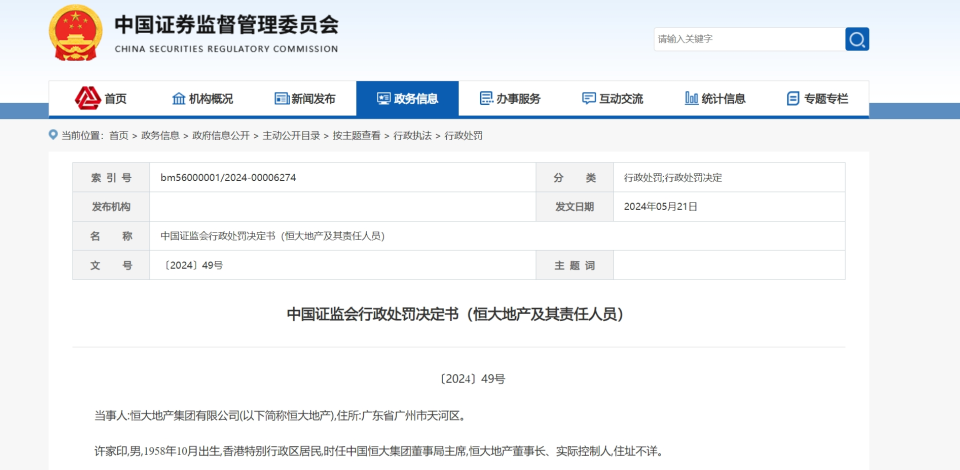Click 行政执法 breadcrumb link
The height and width of the screenshot is (470, 960).
tap(412, 136)
